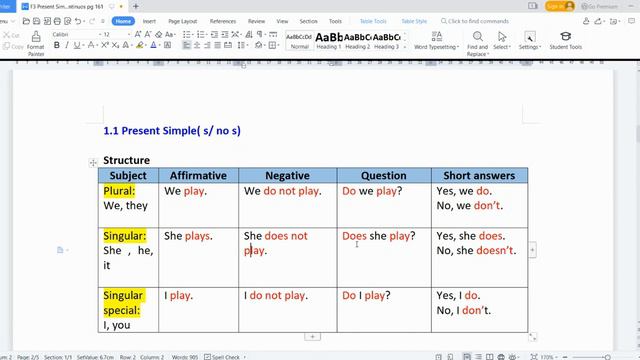Increase indent of the paragraph
This screenshot has height=360, width=640.
coord(224,34)
